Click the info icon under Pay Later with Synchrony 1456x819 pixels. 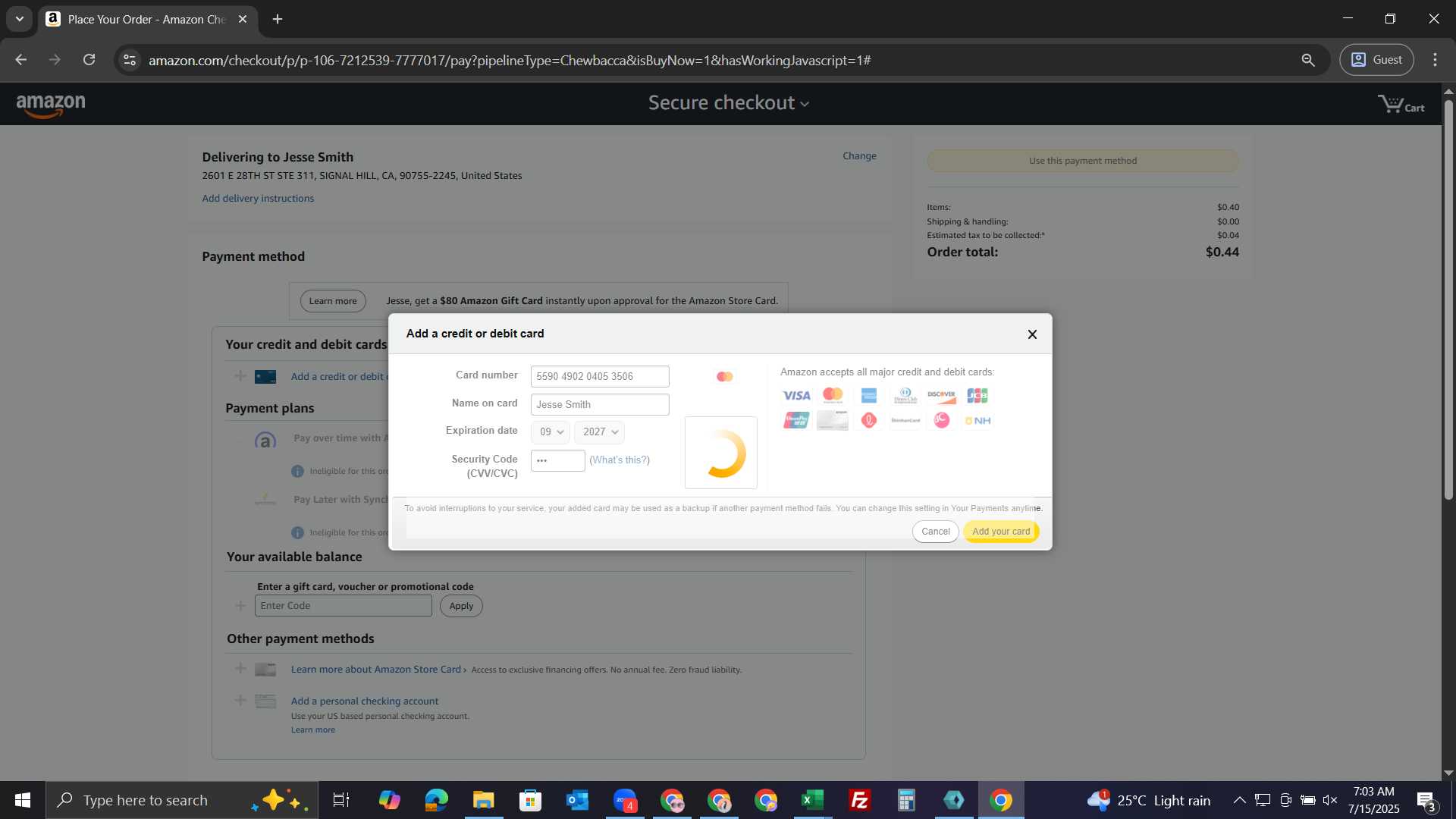[x=297, y=532]
